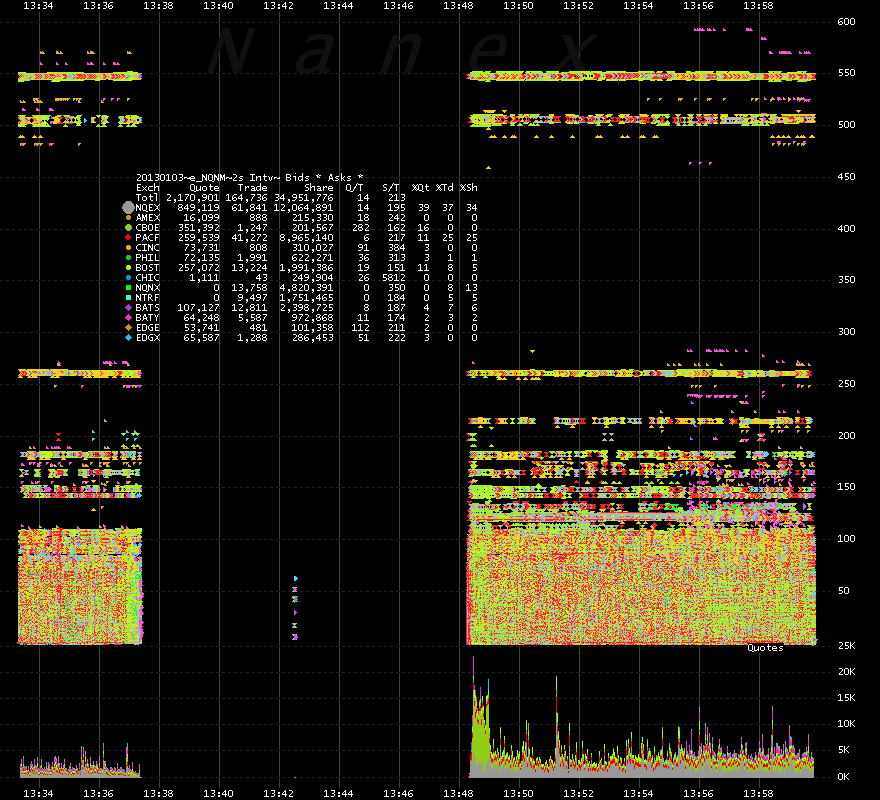Click the '250' price axis label

[x=846, y=384]
